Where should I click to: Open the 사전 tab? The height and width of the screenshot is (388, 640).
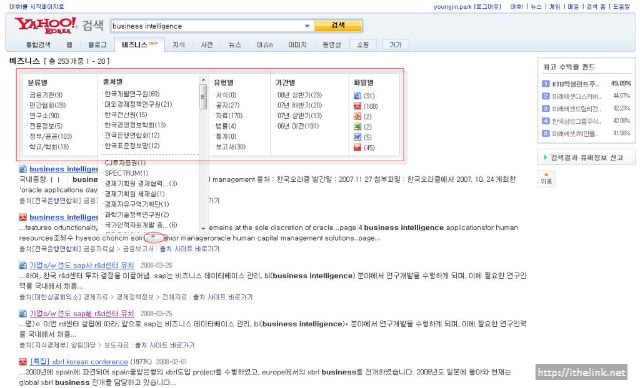(x=207, y=45)
